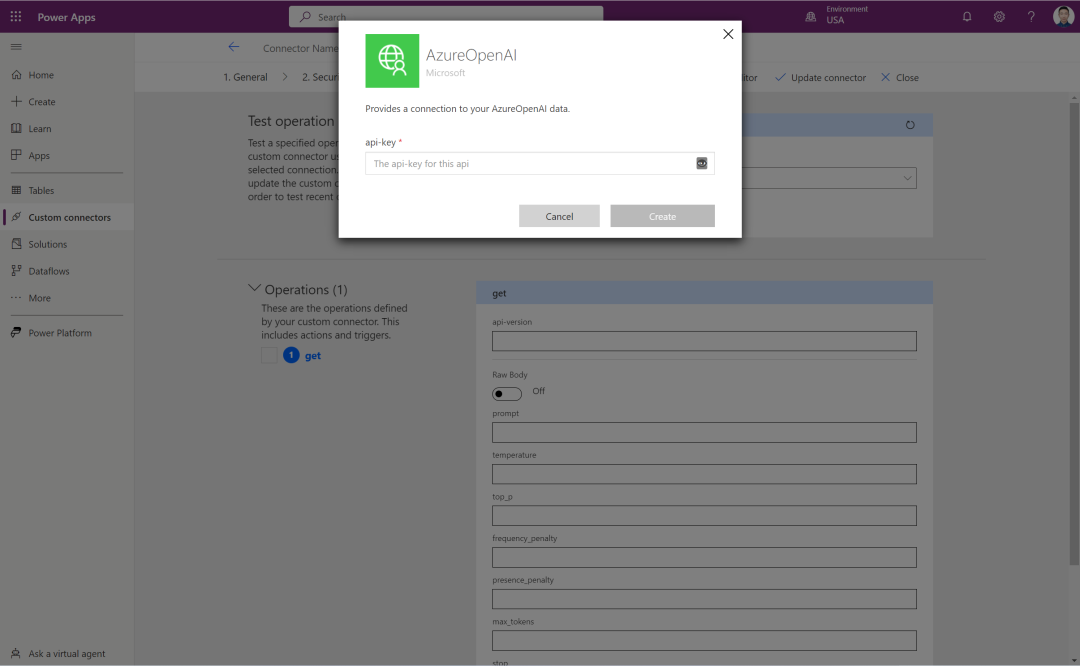
Task: Click the frequency_penalty input field
Action: (704, 557)
